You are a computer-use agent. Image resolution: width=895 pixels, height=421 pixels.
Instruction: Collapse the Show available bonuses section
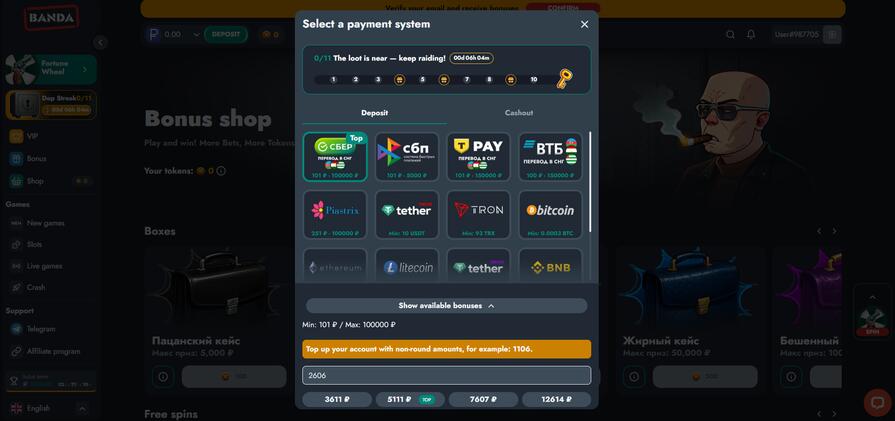click(x=446, y=306)
